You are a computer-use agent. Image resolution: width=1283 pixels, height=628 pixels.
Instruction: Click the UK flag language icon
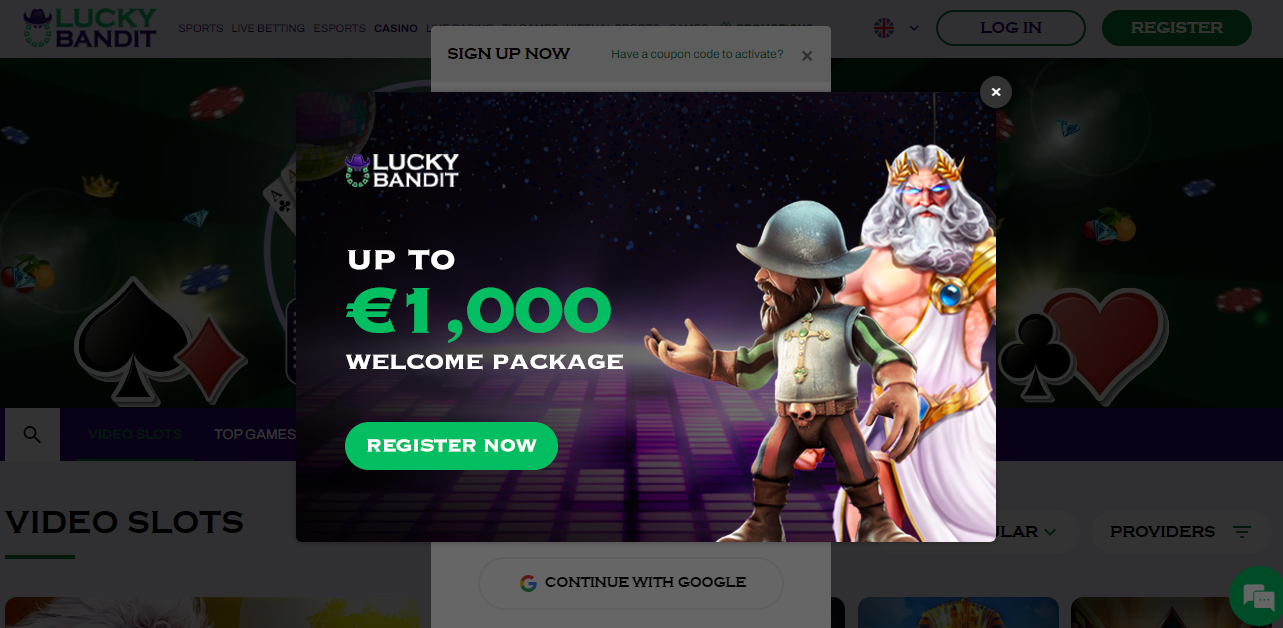884,28
